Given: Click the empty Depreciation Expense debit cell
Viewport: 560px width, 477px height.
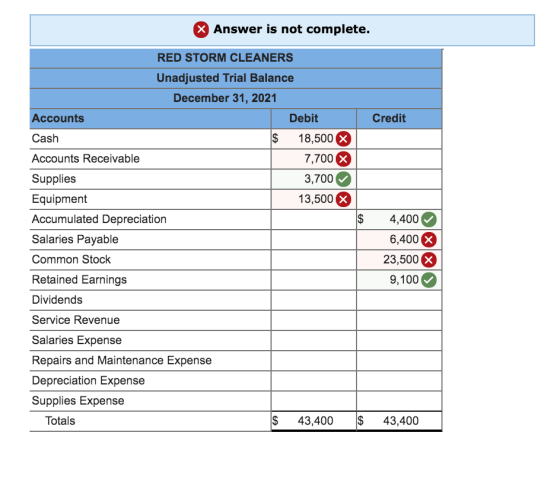Looking at the screenshot, I should (x=314, y=381).
